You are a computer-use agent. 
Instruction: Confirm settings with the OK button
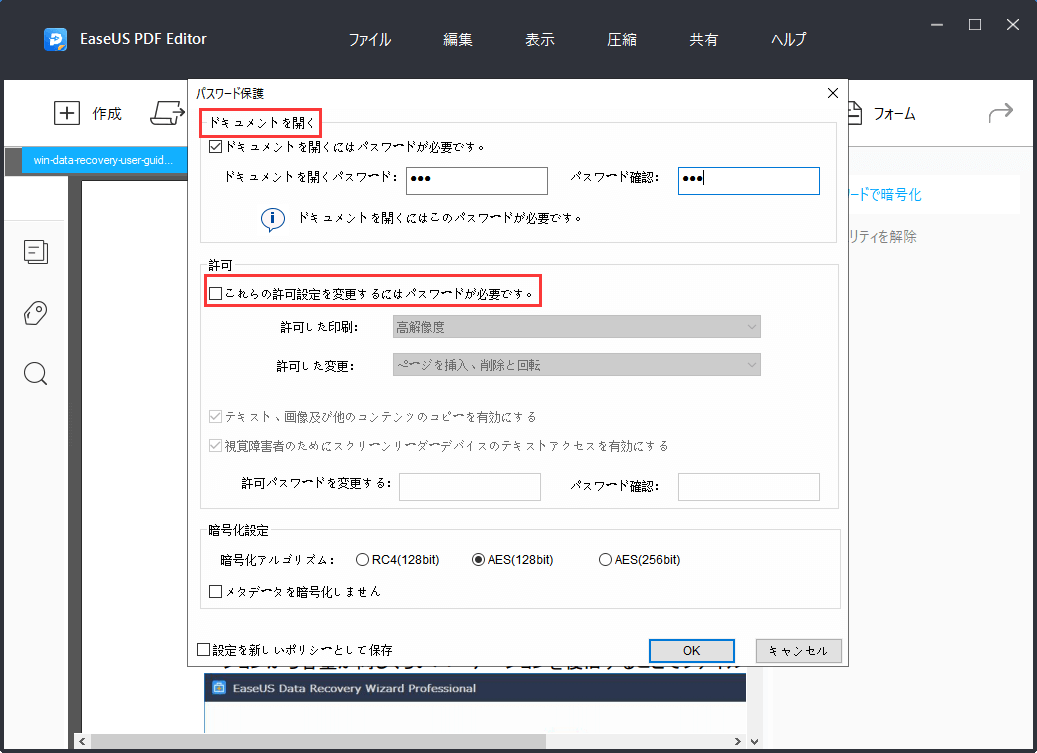point(691,650)
